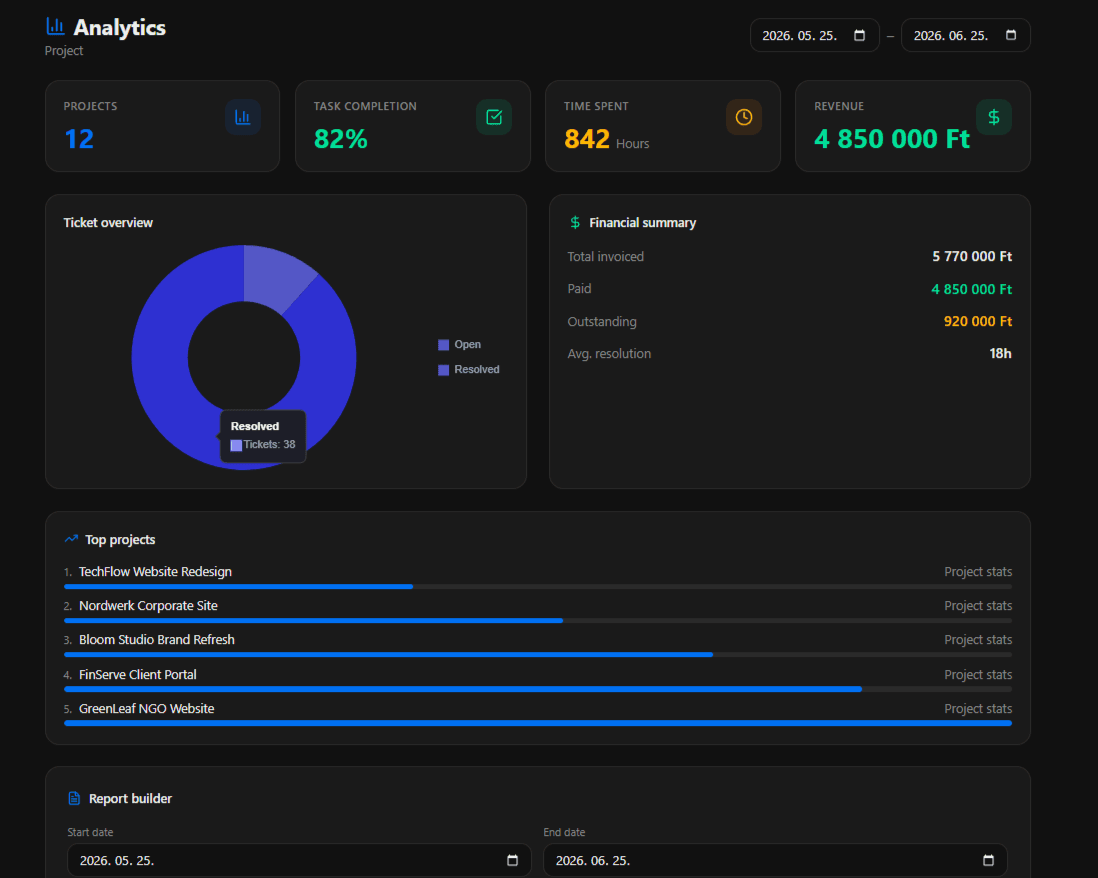Click the 842 Hours time spent value
Image resolution: width=1098 pixels, height=878 pixels.
pyautogui.click(x=606, y=139)
